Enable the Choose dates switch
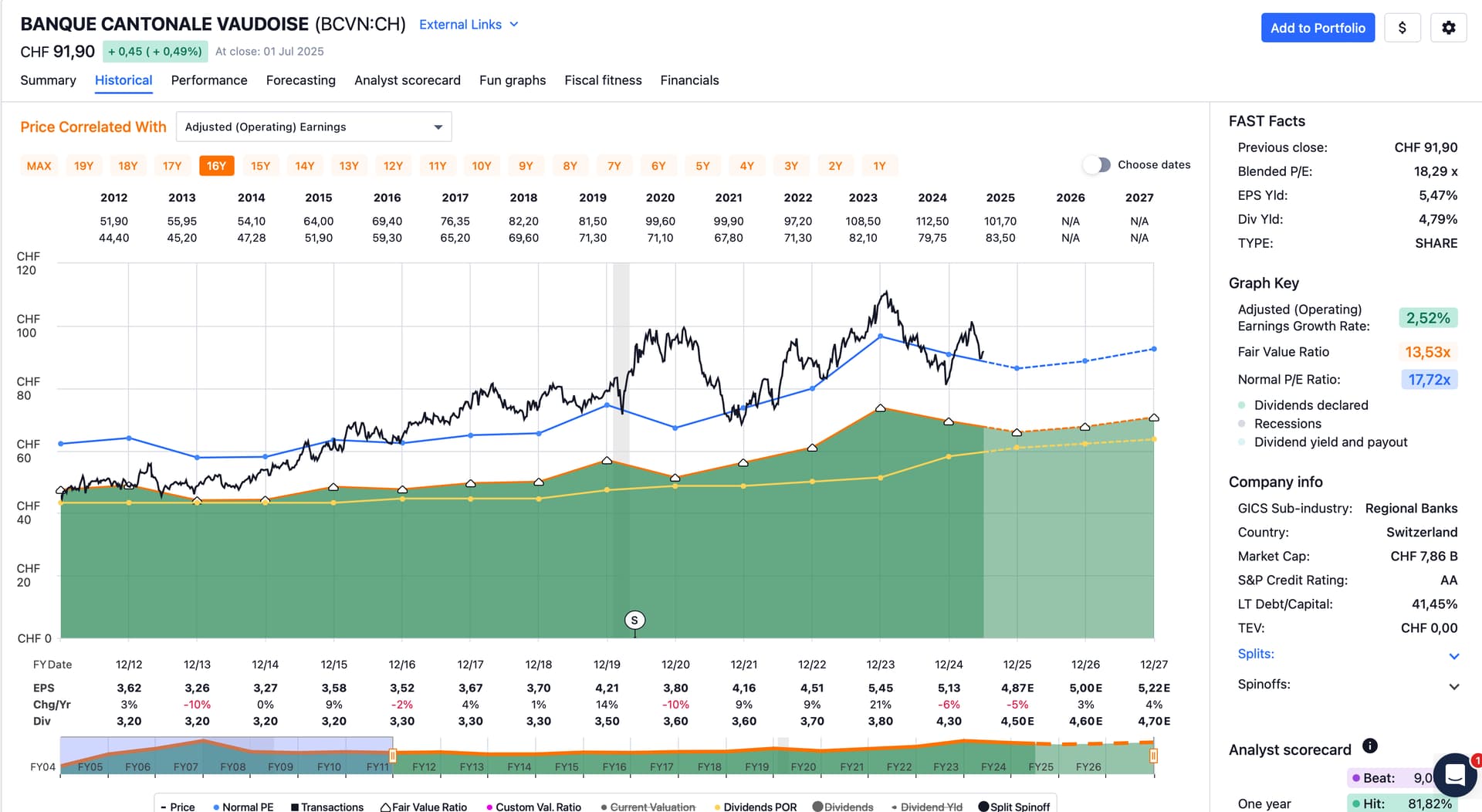The height and width of the screenshot is (812, 1482). click(1096, 164)
